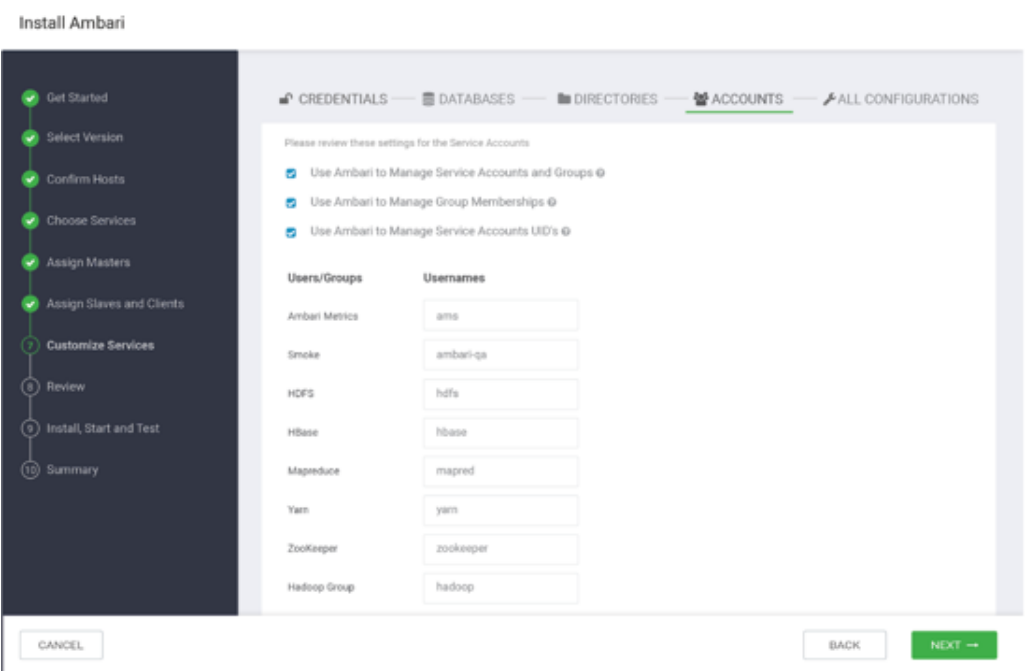Select Install, Start and Test step label
This screenshot has width=1026, height=671.
(103, 428)
